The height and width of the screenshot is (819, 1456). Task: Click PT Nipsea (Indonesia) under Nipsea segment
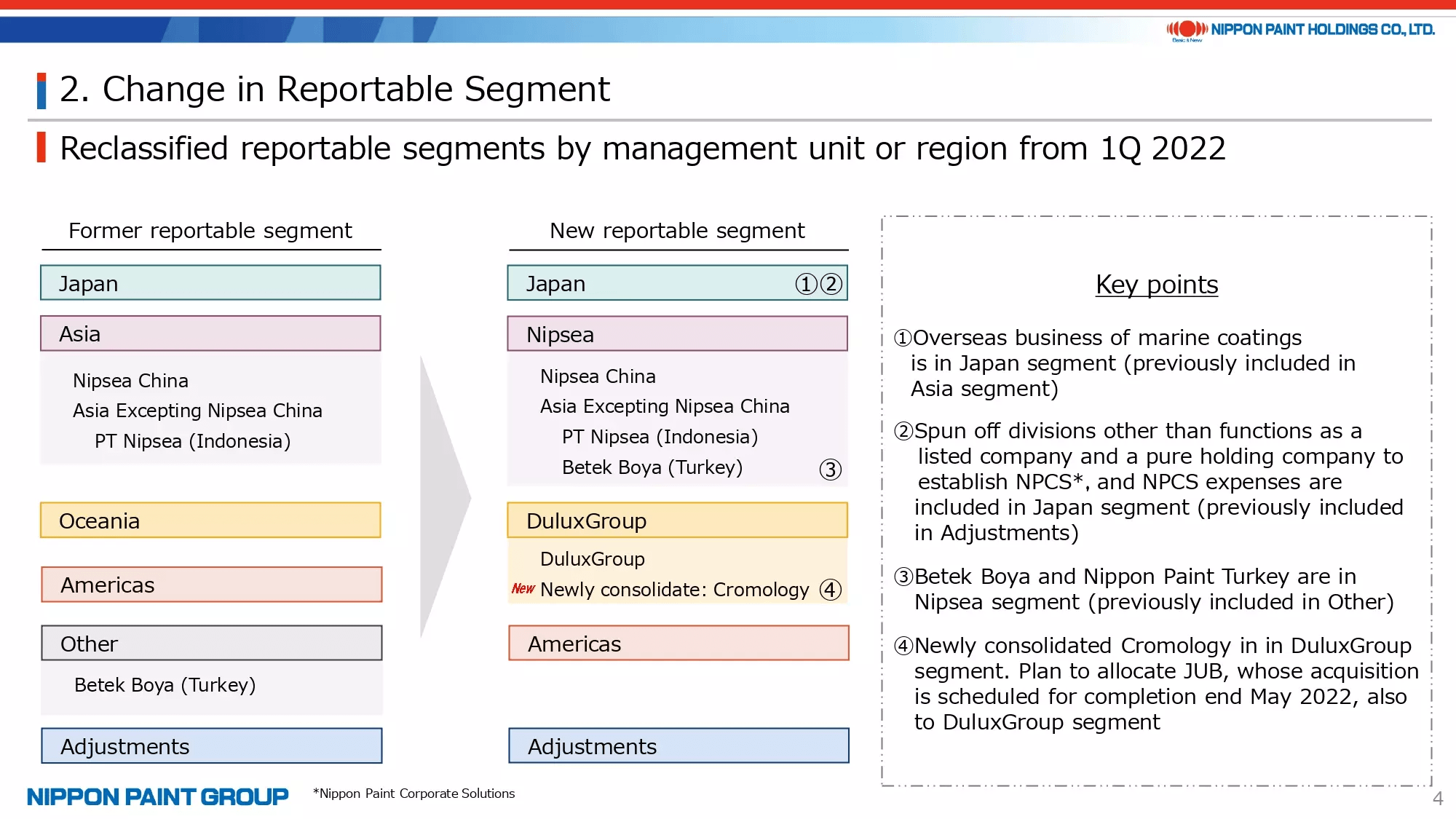(x=660, y=437)
